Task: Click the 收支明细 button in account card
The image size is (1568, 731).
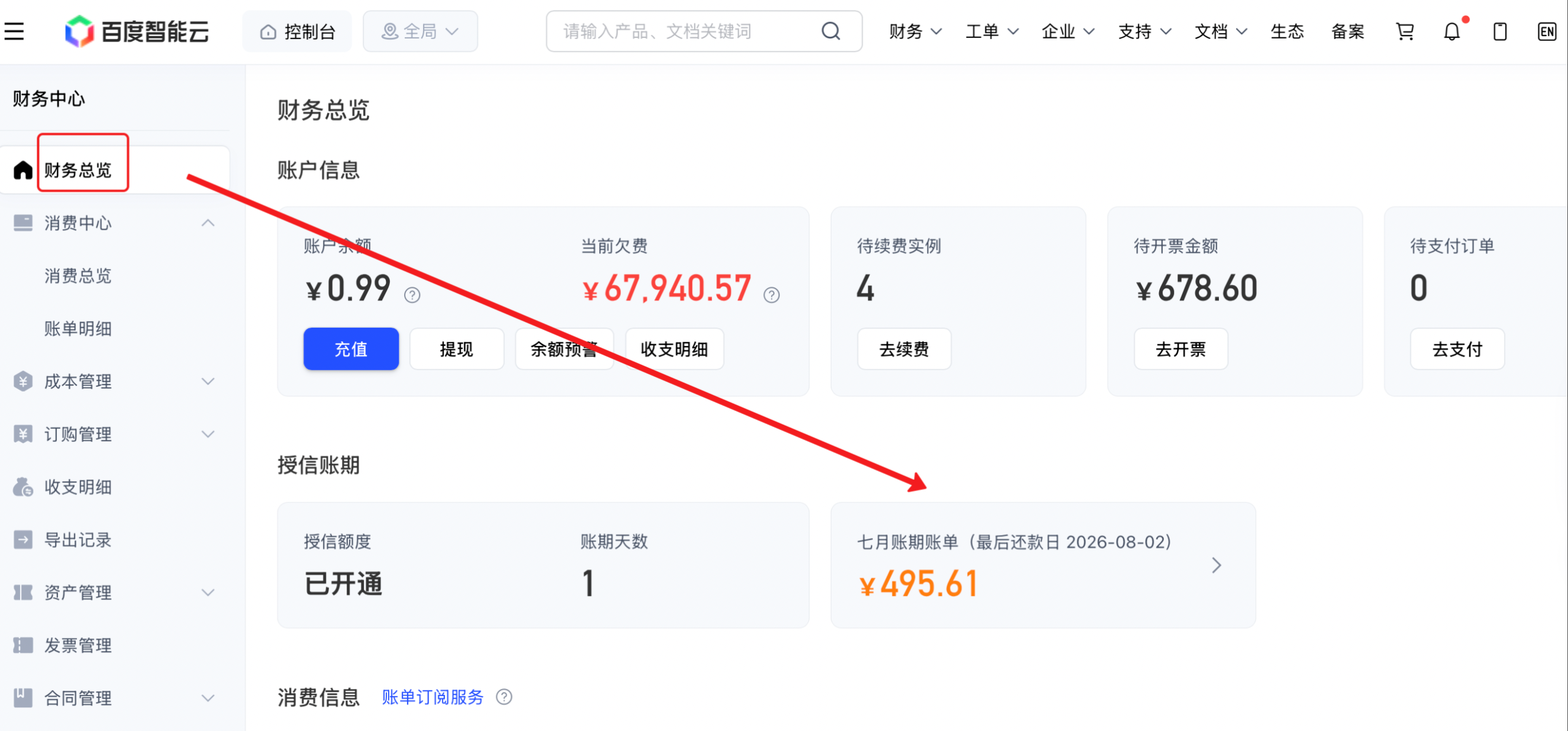Action: 674,349
